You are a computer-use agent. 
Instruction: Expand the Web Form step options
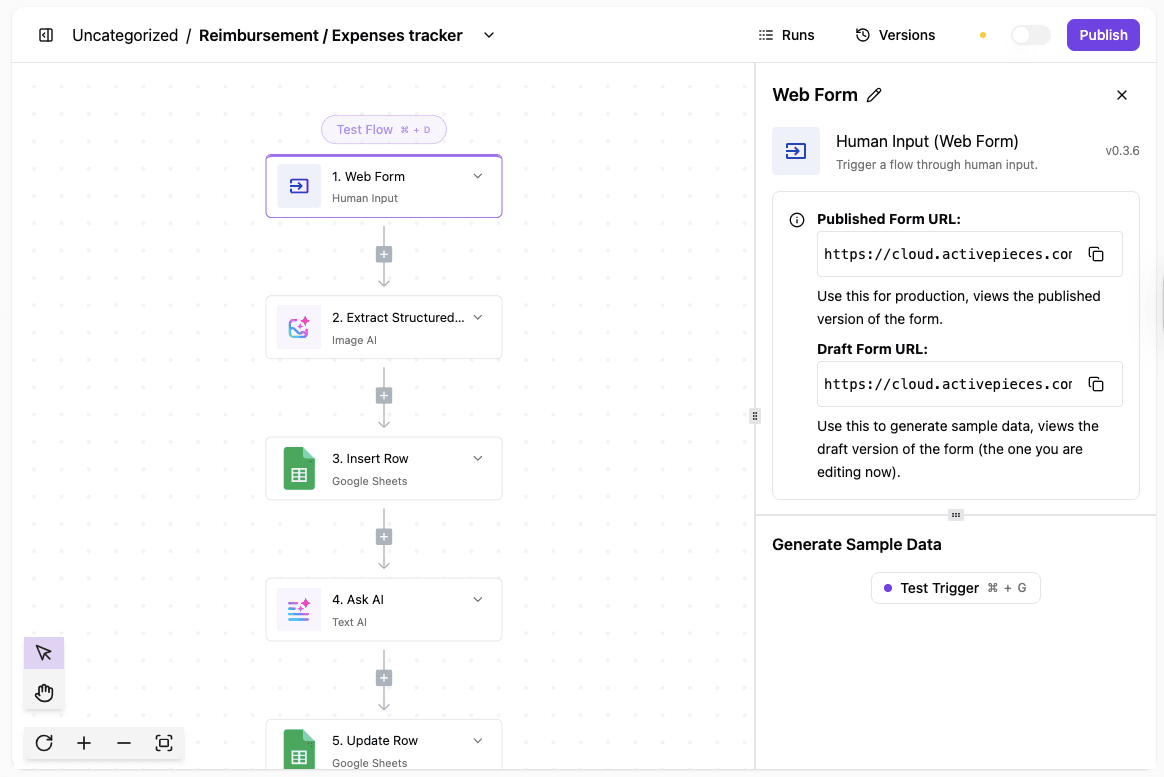[x=477, y=174]
